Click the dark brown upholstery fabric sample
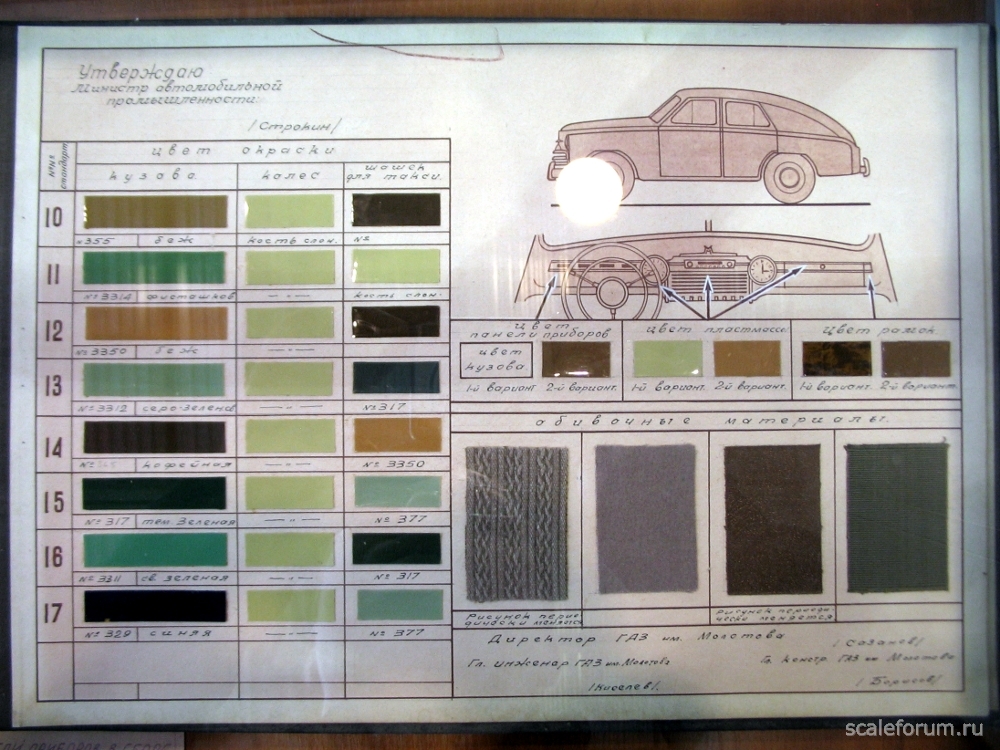The width and height of the screenshot is (1000, 750). coord(773,519)
